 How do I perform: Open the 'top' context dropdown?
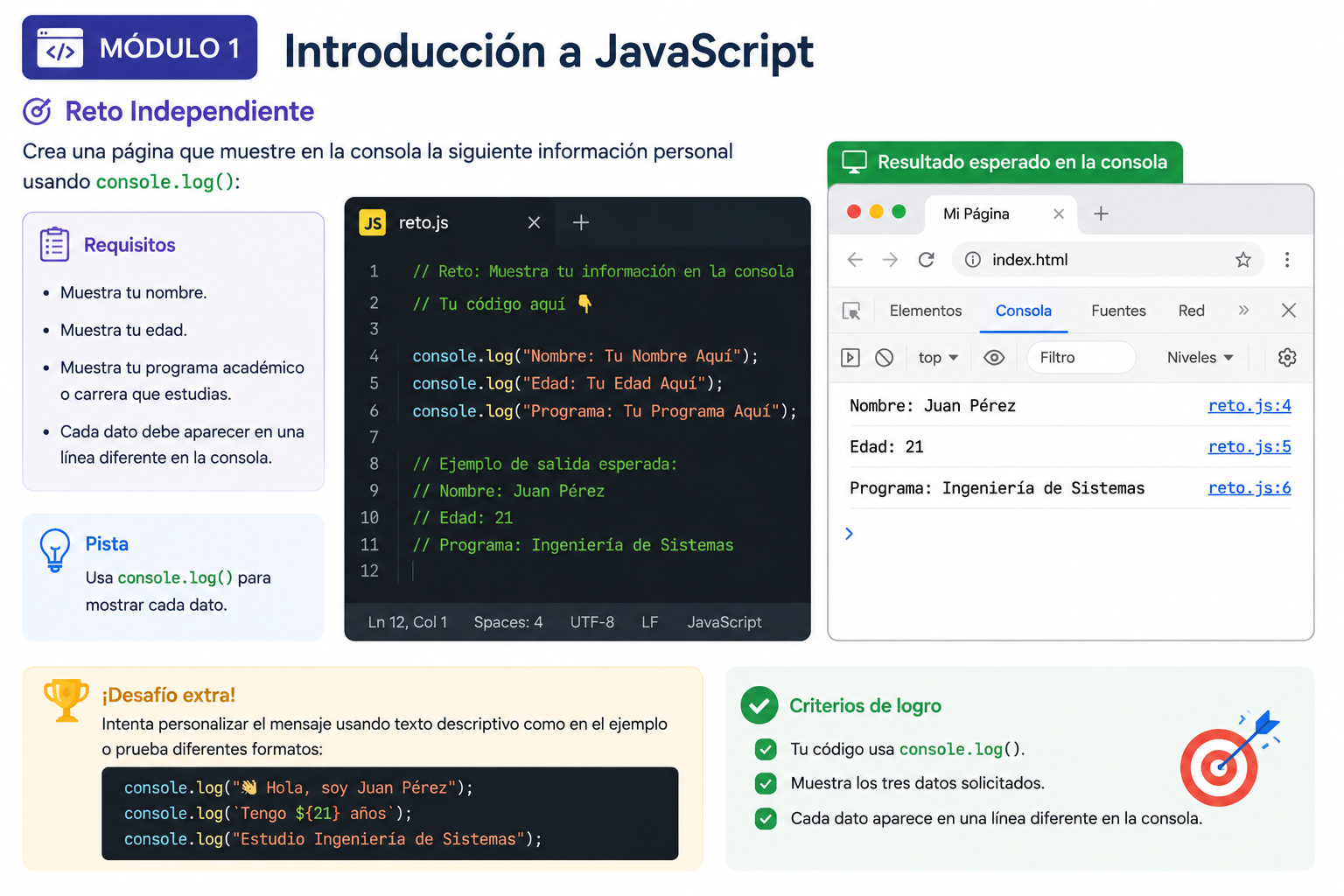point(938,357)
